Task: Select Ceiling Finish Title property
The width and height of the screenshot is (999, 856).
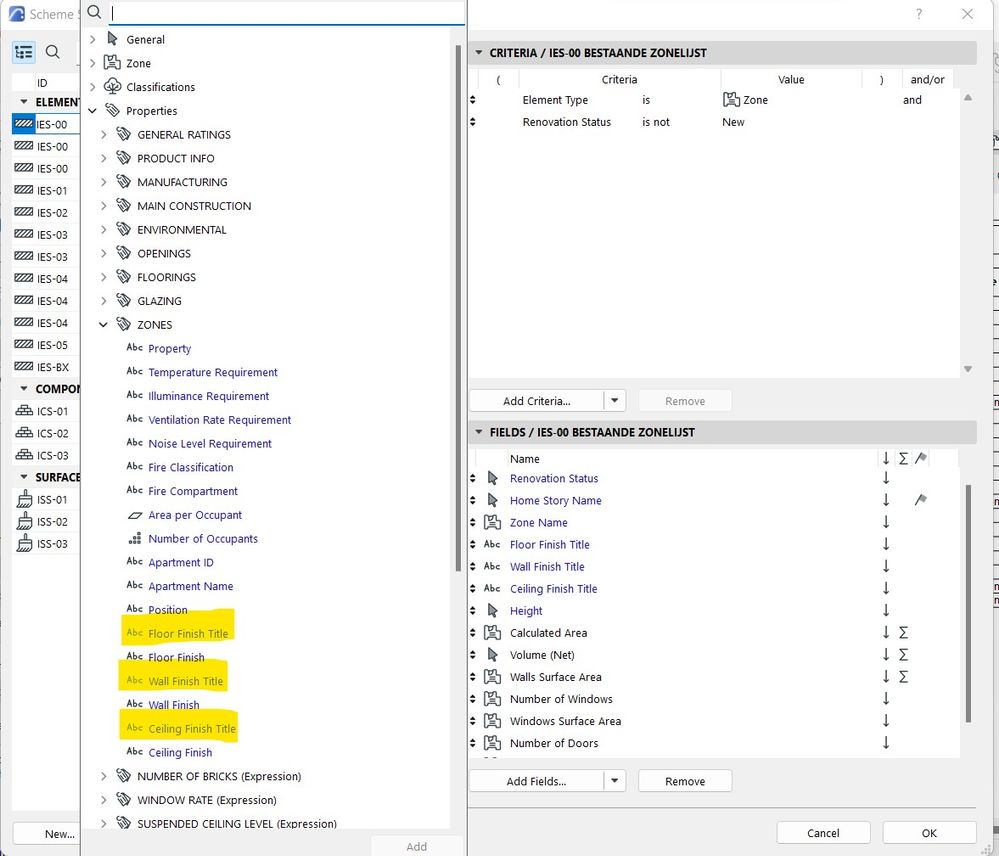Action: click(192, 729)
